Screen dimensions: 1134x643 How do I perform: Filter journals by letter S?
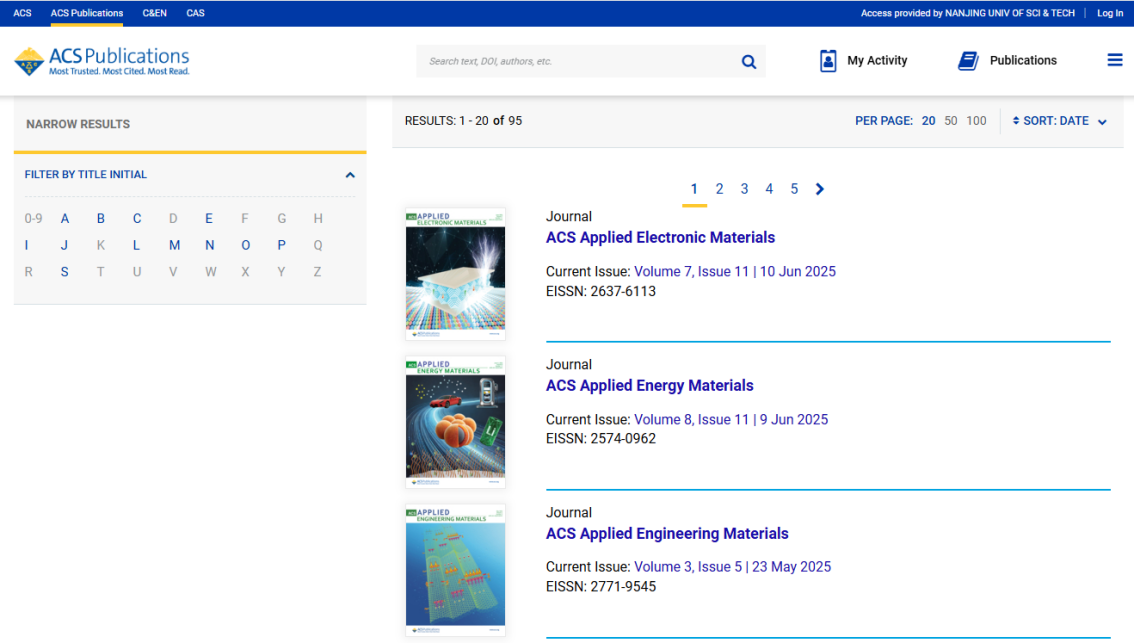click(x=65, y=272)
